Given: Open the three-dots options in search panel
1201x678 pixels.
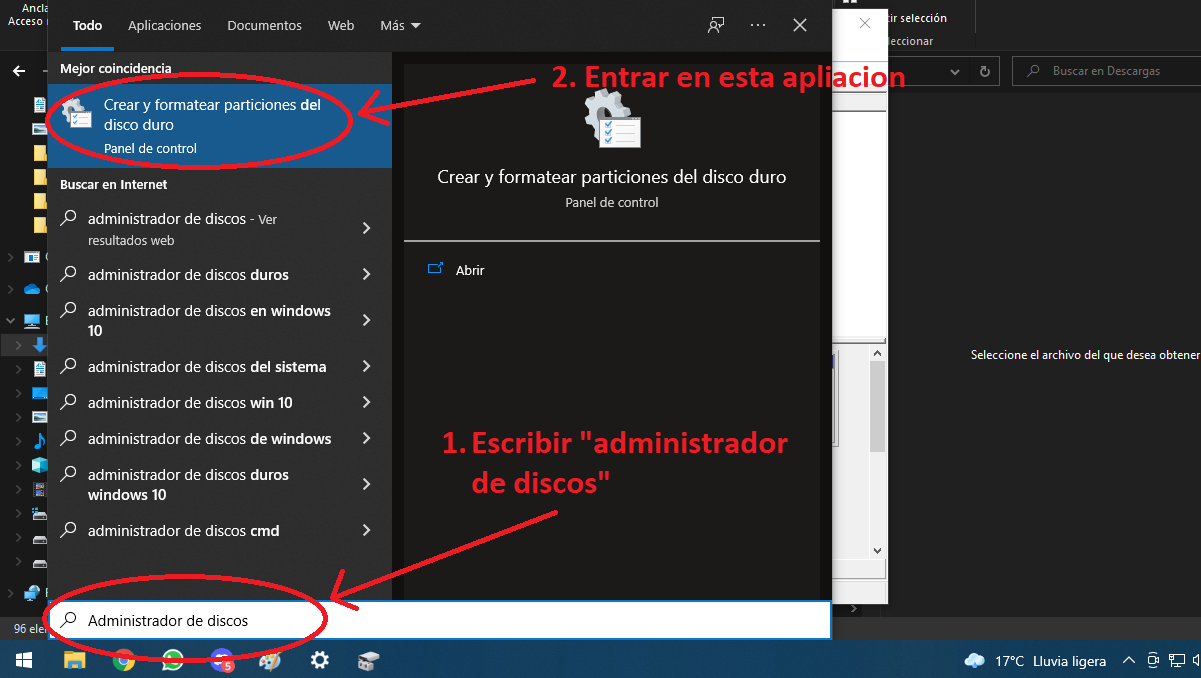Looking at the screenshot, I should coord(758,26).
